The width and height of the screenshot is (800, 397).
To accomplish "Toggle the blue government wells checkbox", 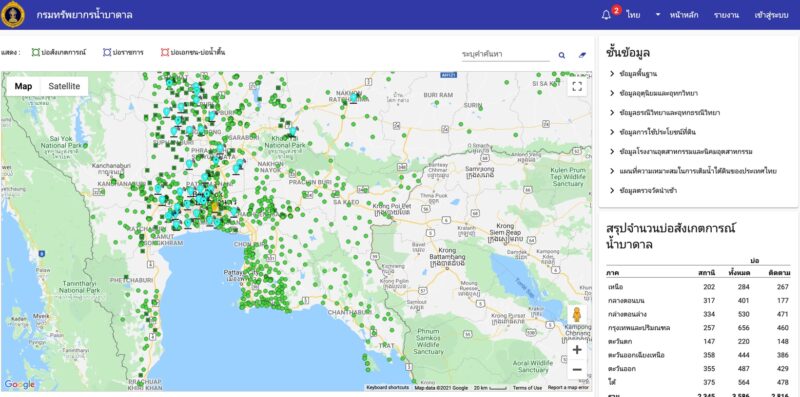I will [107, 52].
